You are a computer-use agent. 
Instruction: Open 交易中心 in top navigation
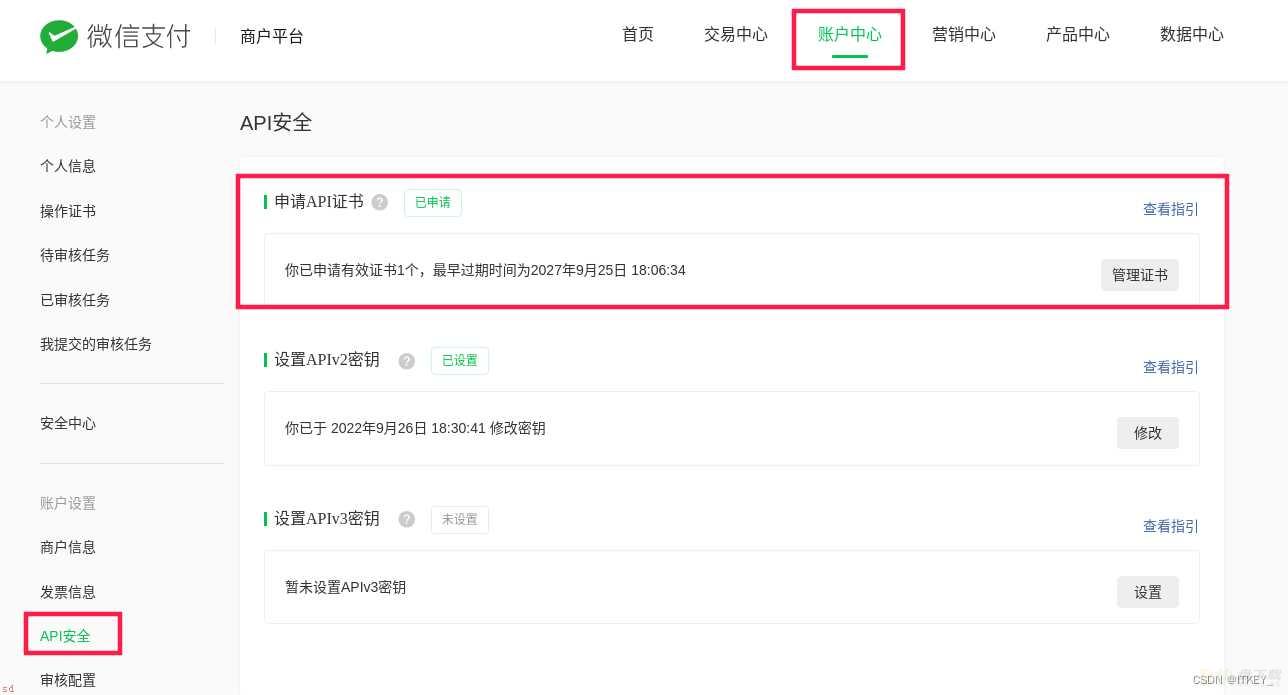pyautogui.click(x=736, y=34)
